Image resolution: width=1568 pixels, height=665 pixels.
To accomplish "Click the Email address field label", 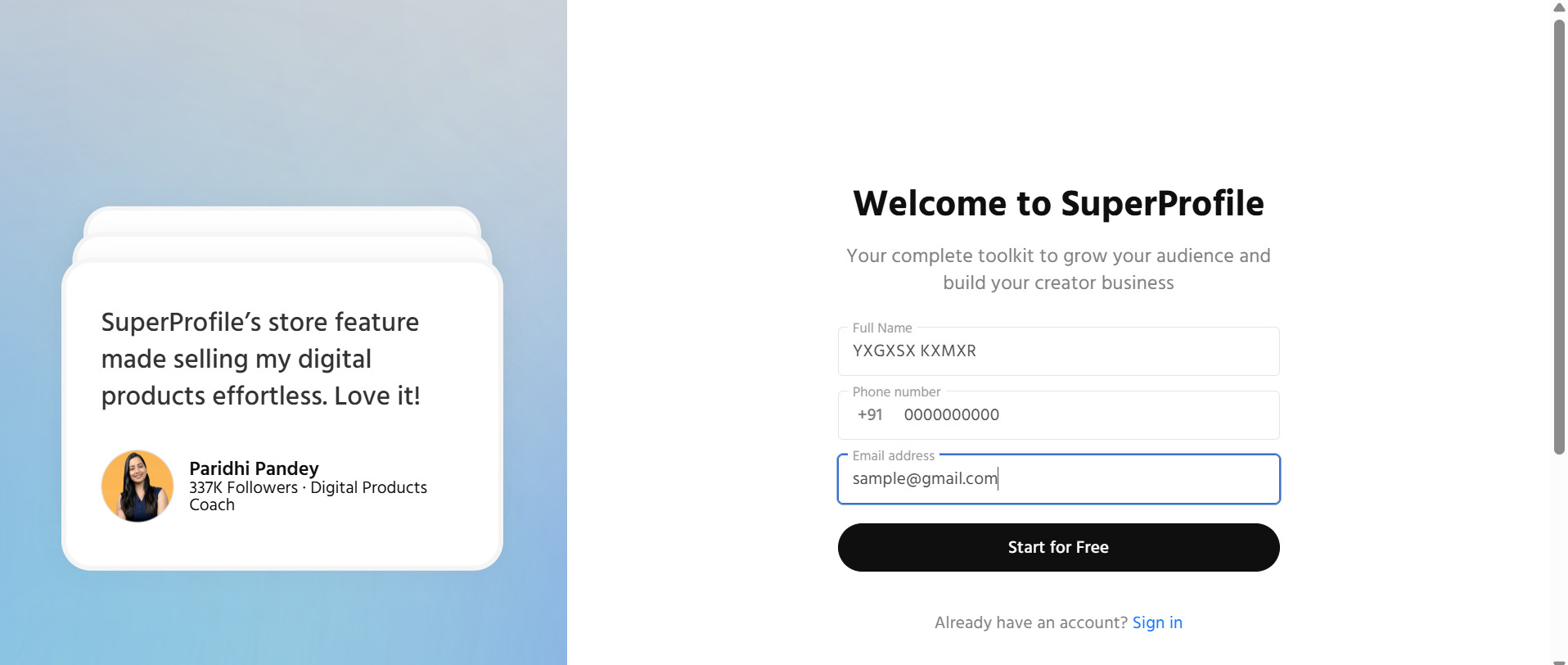I will [893, 455].
